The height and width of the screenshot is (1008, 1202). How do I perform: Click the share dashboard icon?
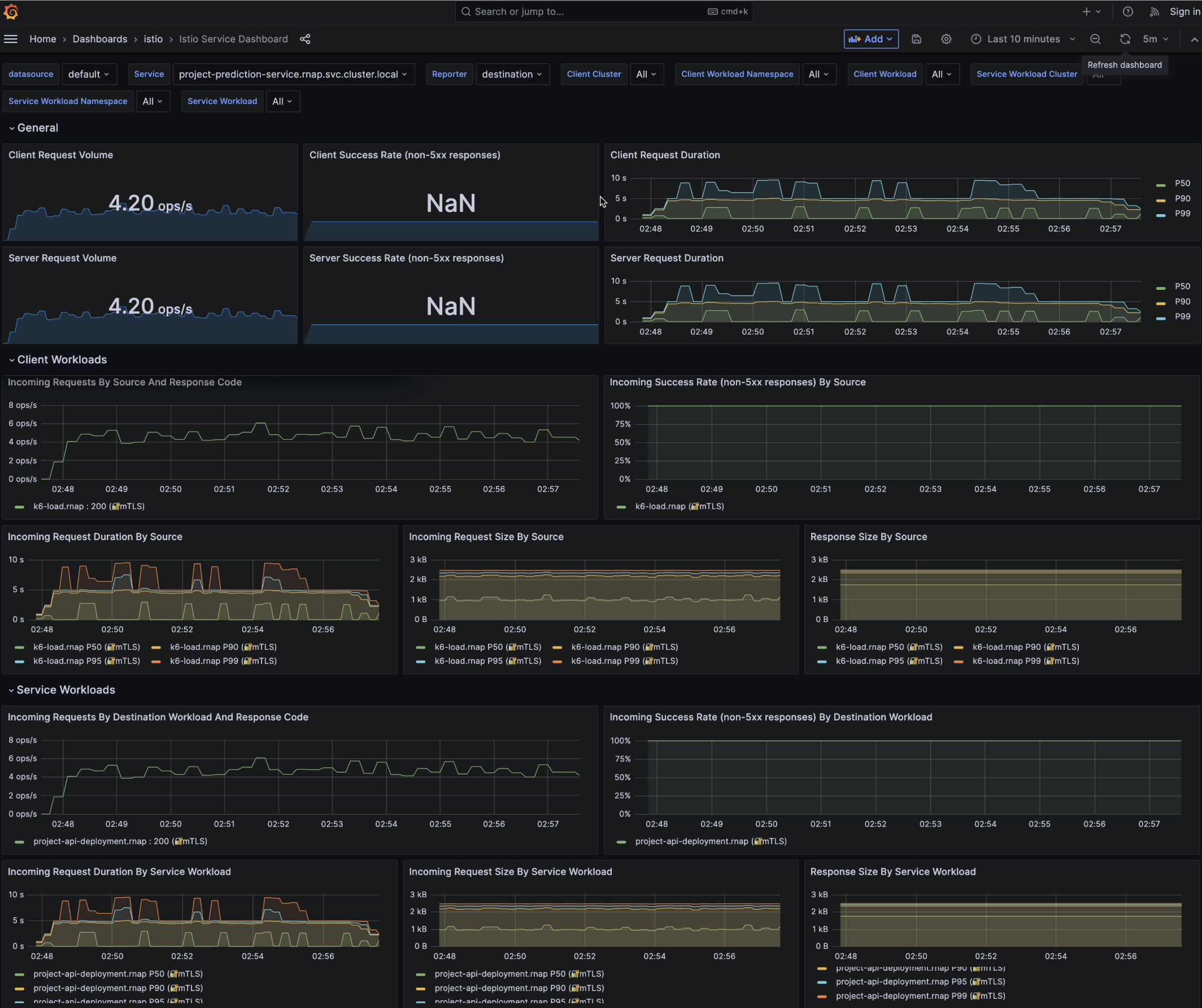coord(305,39)
